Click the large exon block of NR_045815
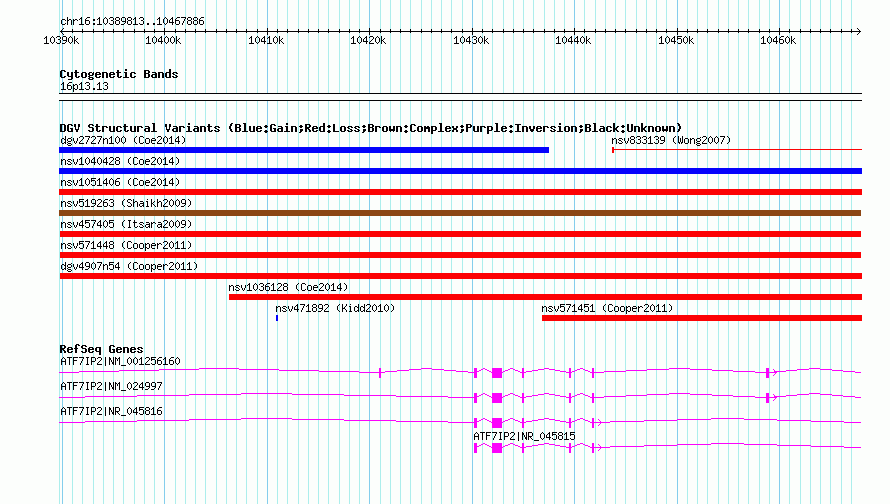 497,447
